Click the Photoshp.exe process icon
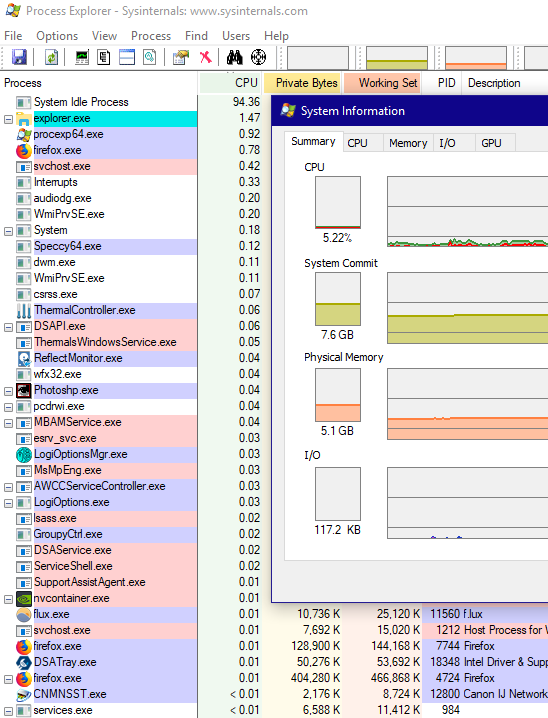Viewport: 548px width, 718px height. click(23, 390)
